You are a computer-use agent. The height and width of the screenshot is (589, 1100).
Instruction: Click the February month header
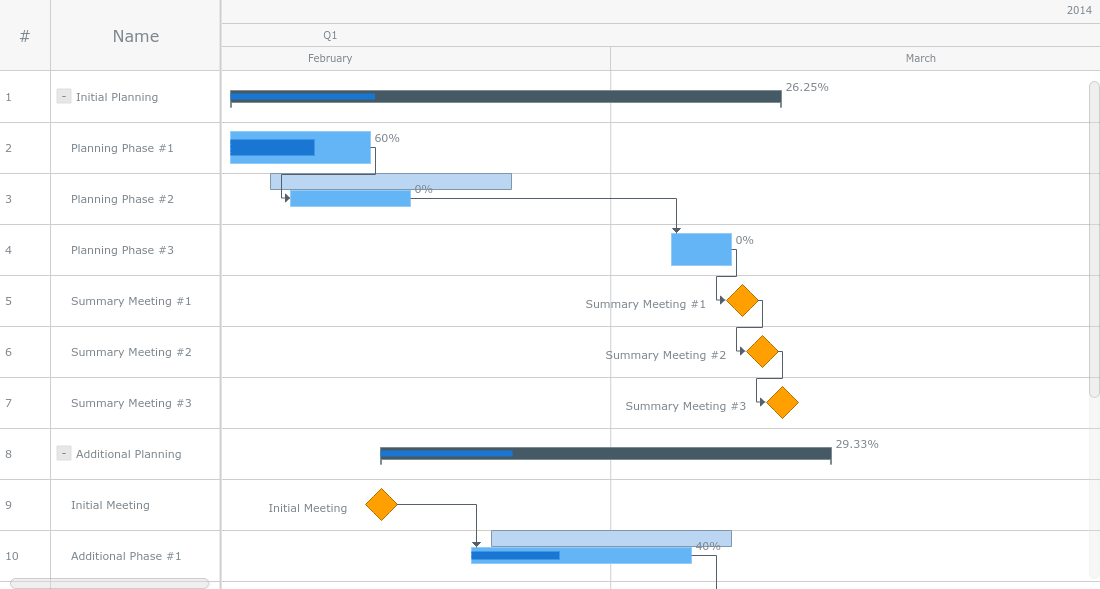click(330, 58)
